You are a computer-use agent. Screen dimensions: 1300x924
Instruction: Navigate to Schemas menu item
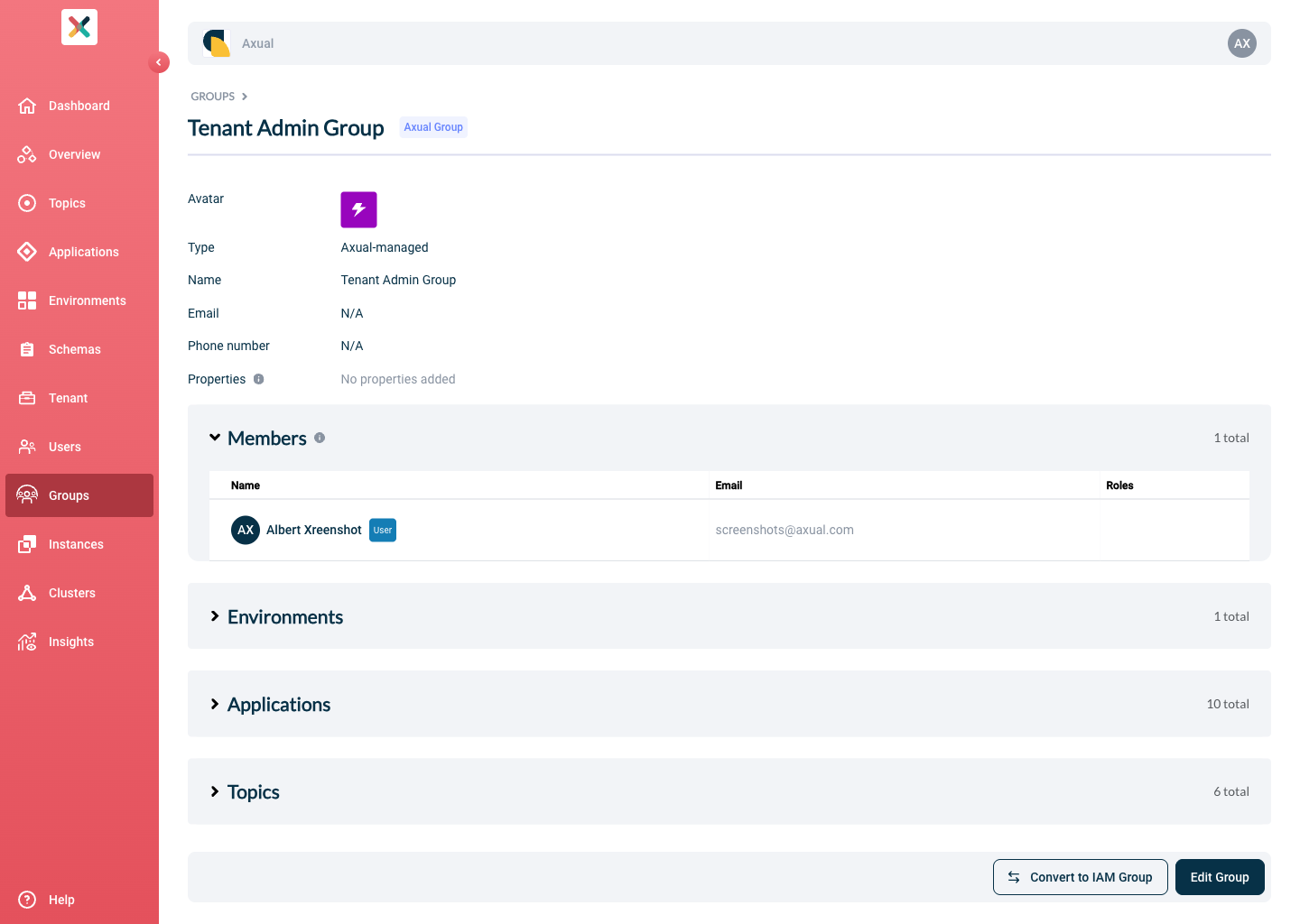79,349
